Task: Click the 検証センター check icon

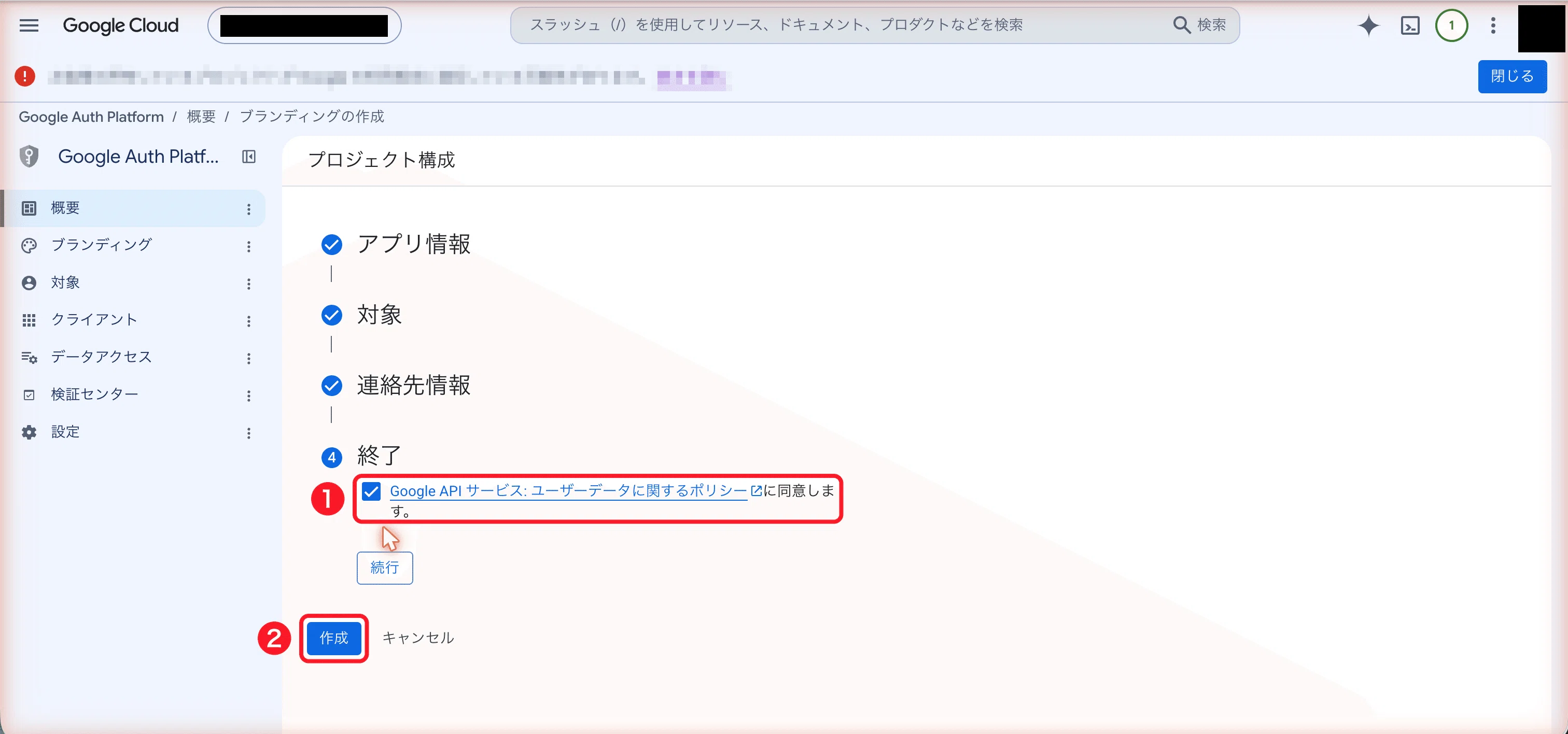Action: coord(29,395)
